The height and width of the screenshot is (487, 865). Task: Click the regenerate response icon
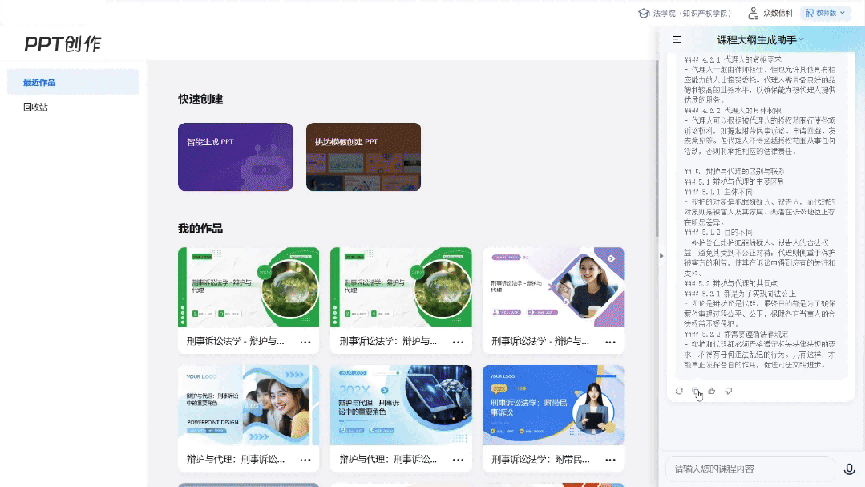[x=679, y=391]
